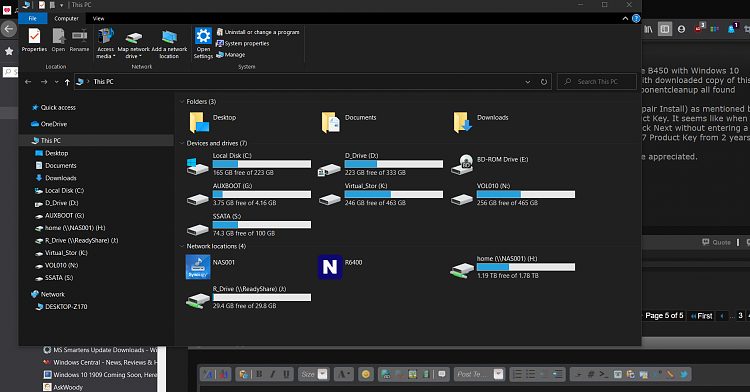Click Italic in the forum editor

273,374
